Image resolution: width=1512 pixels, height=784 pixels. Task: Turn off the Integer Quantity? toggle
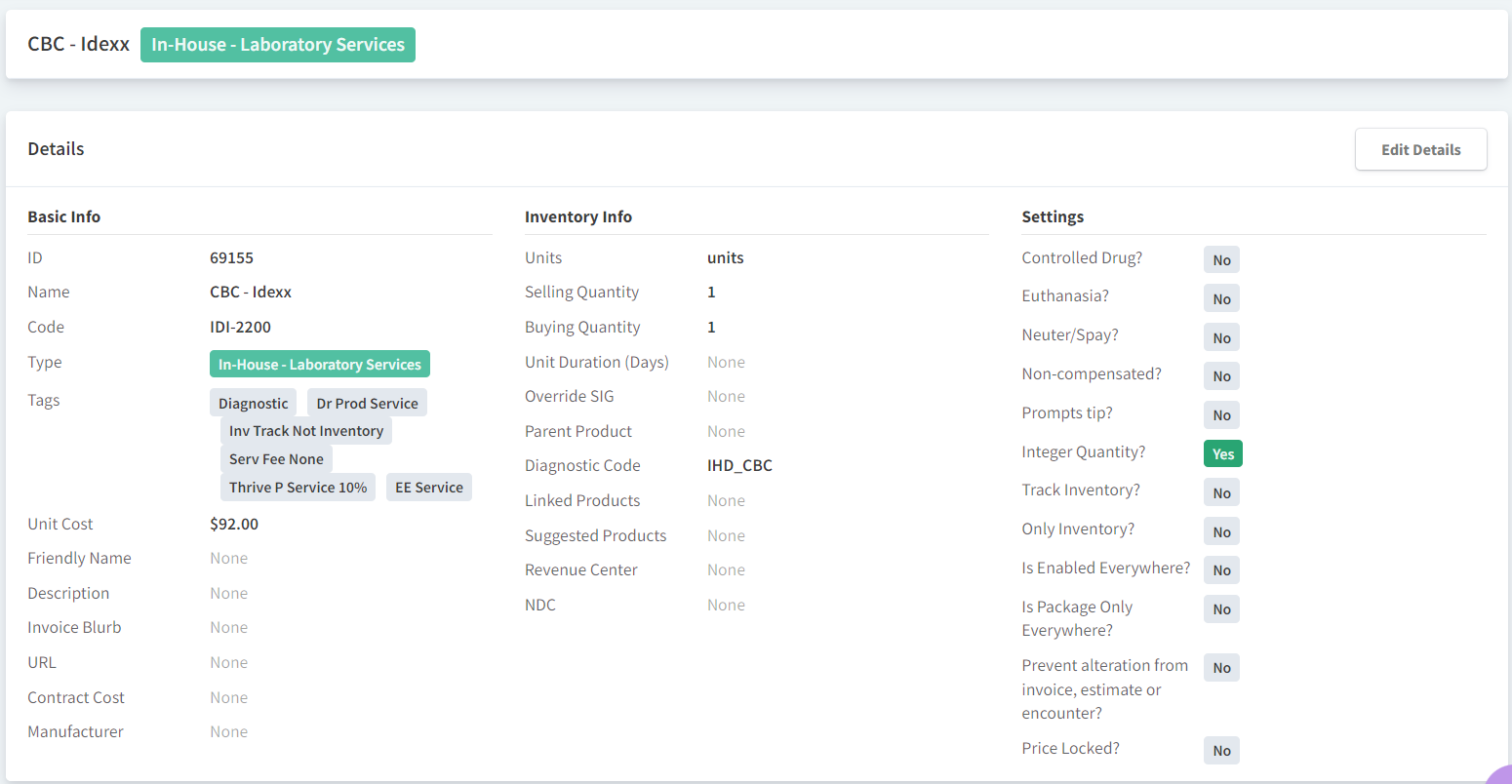(x=1222, y=452)
